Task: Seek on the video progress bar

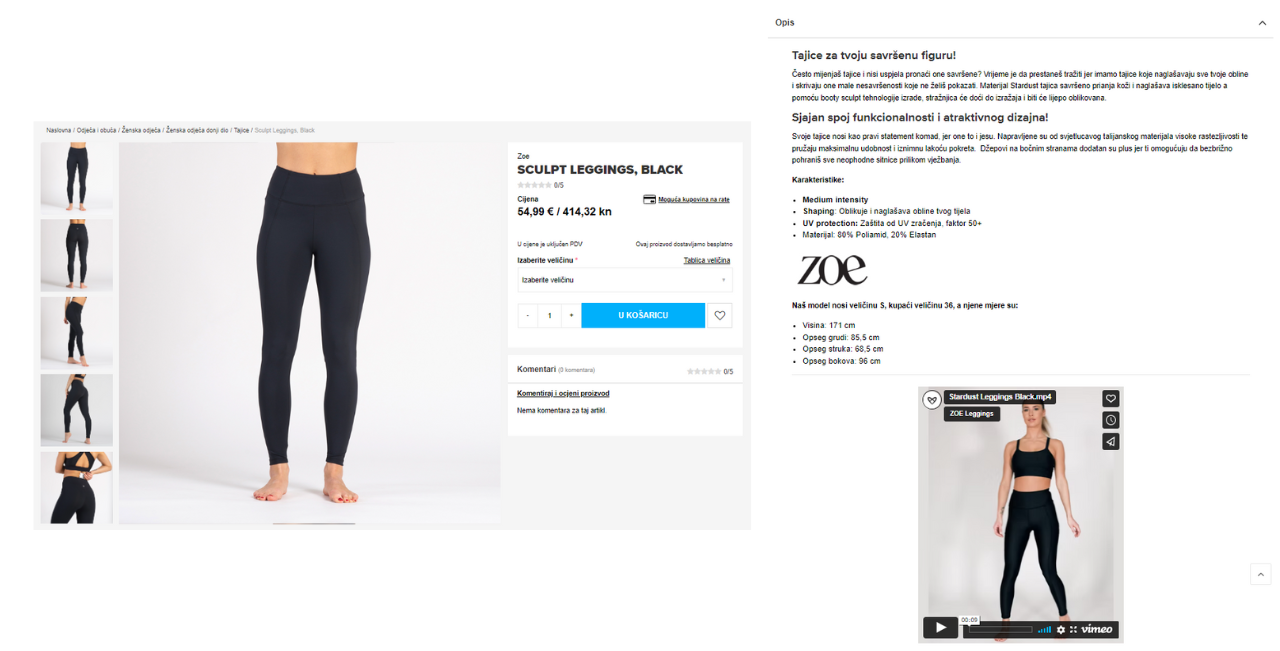Action: 1000,630
